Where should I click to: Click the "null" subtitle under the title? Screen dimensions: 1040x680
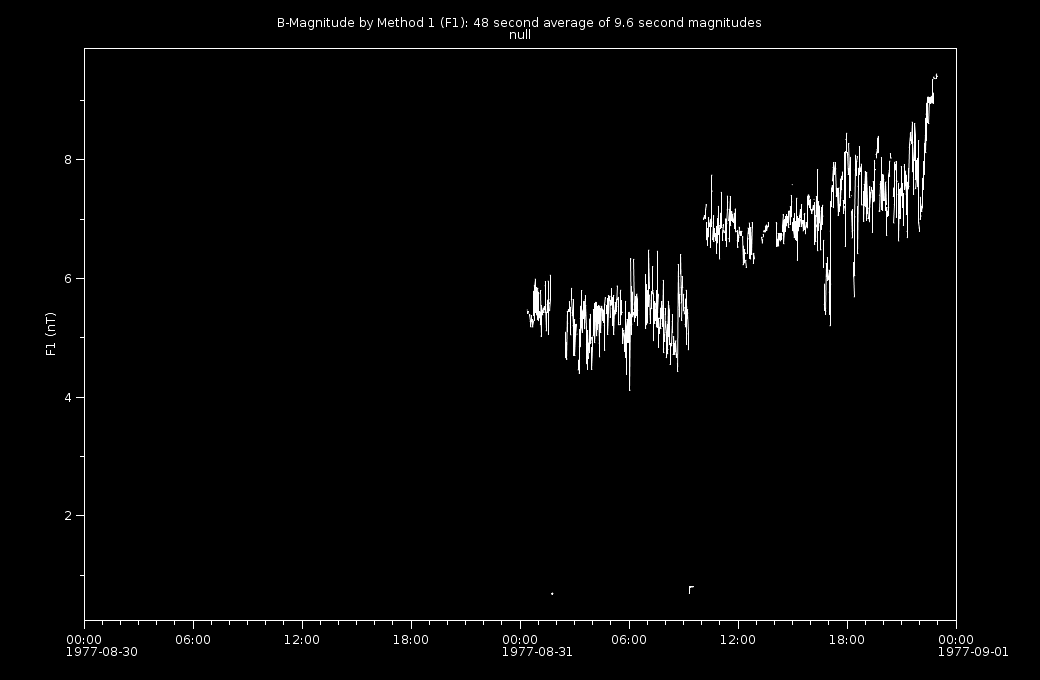(519, 34)
